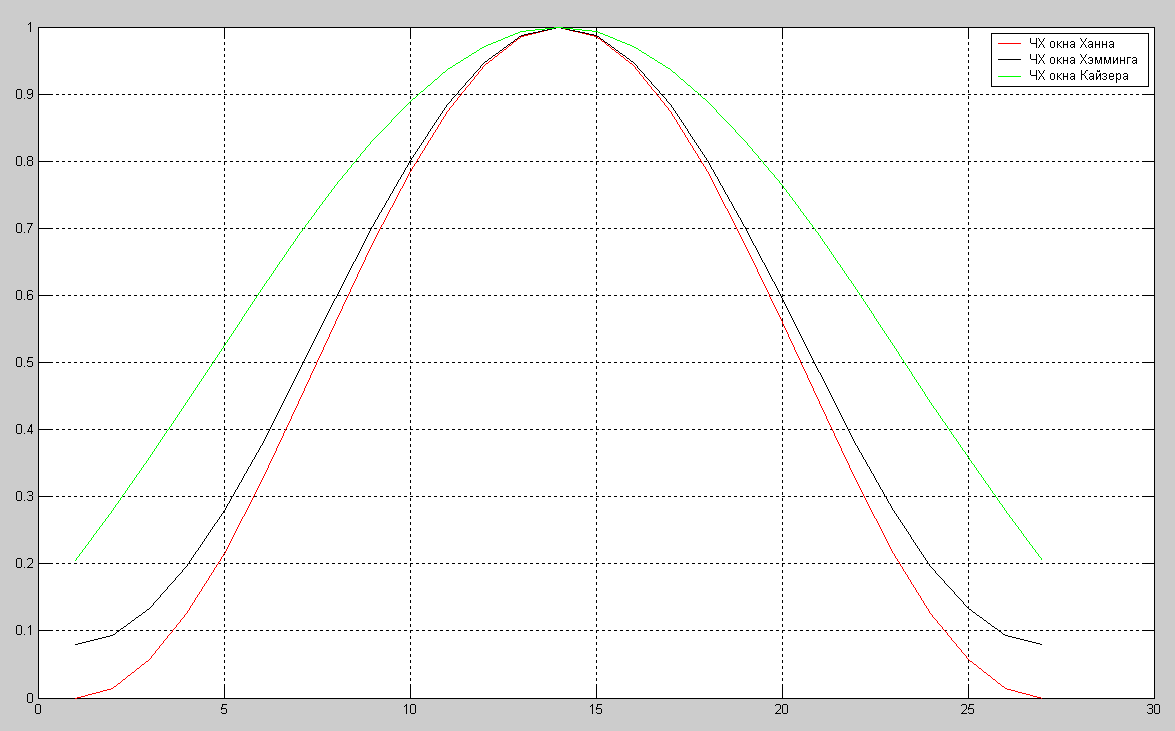Select the x-axis tick label '15'
The width and height of the screenshot is (1175, 731).
(x=596, y=710)
